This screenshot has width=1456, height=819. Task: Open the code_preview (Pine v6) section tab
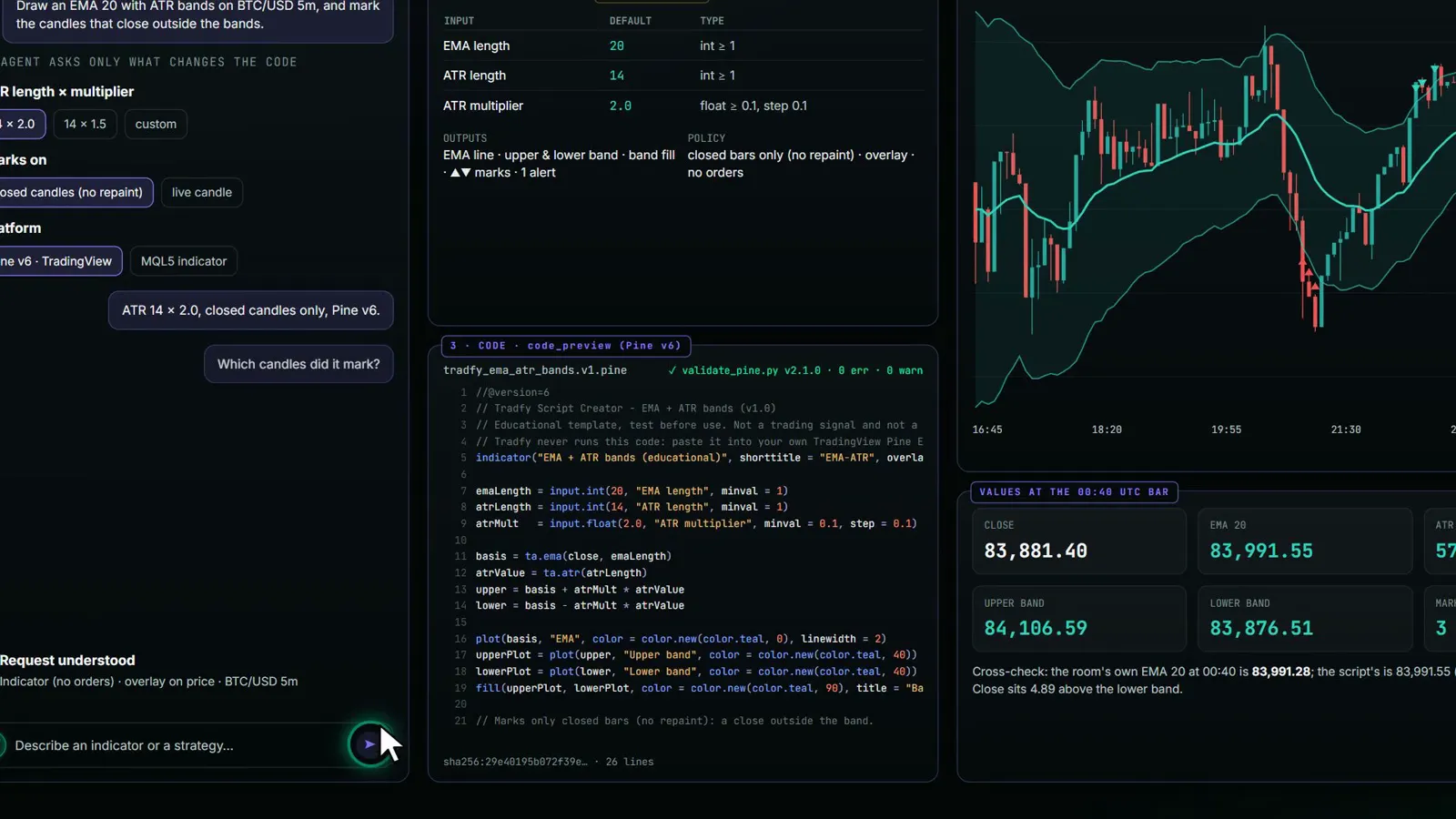click(x=566, y=346)
